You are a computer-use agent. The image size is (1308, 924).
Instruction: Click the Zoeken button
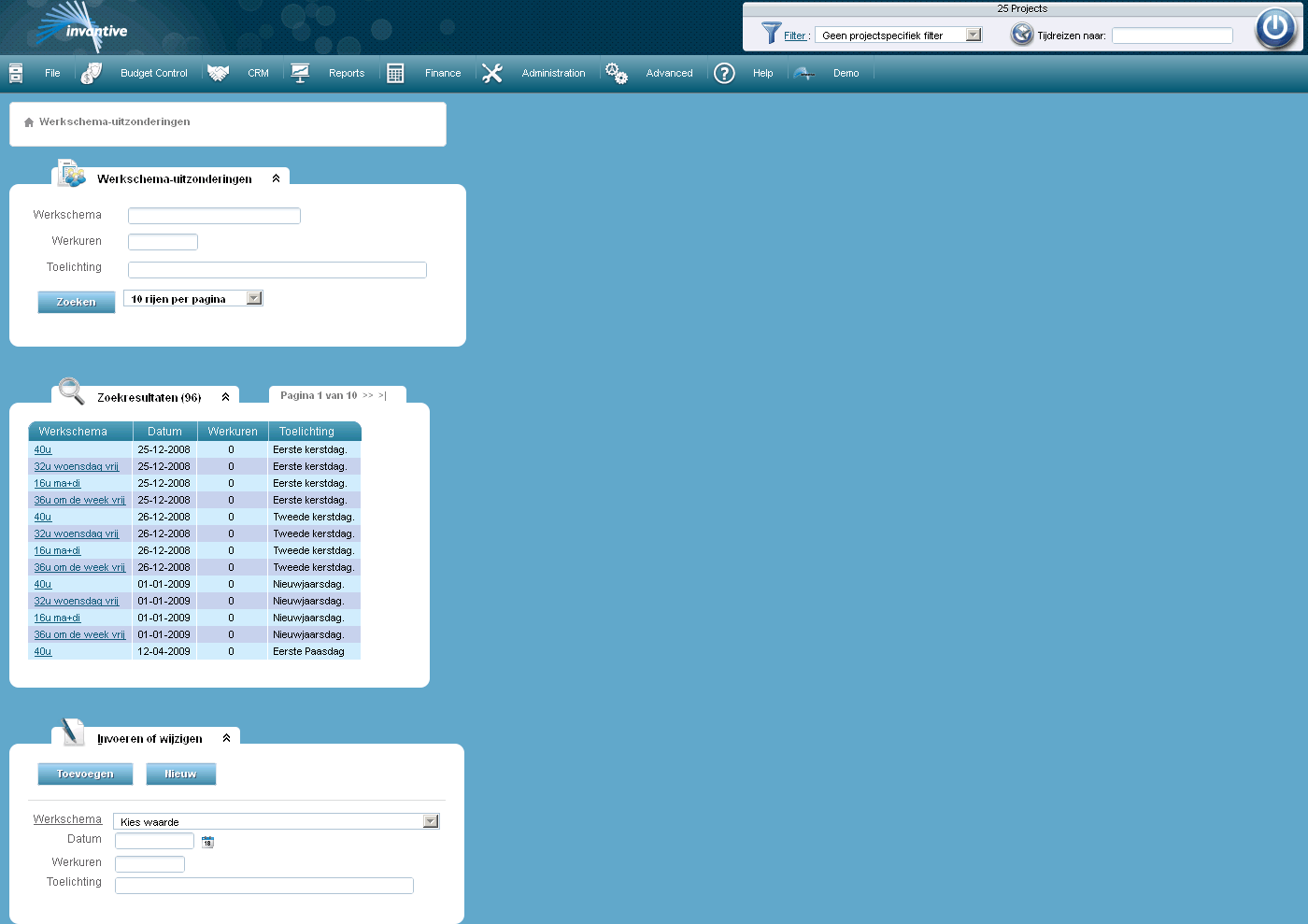[x=77, y=302]
